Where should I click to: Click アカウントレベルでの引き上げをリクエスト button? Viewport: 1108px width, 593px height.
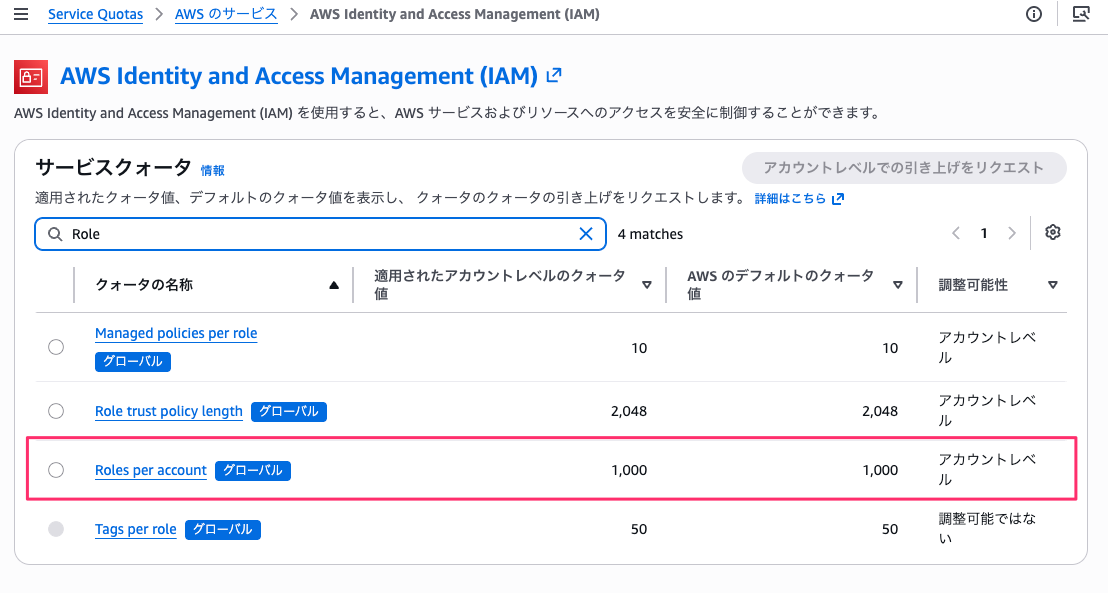[x=904, y=168]
